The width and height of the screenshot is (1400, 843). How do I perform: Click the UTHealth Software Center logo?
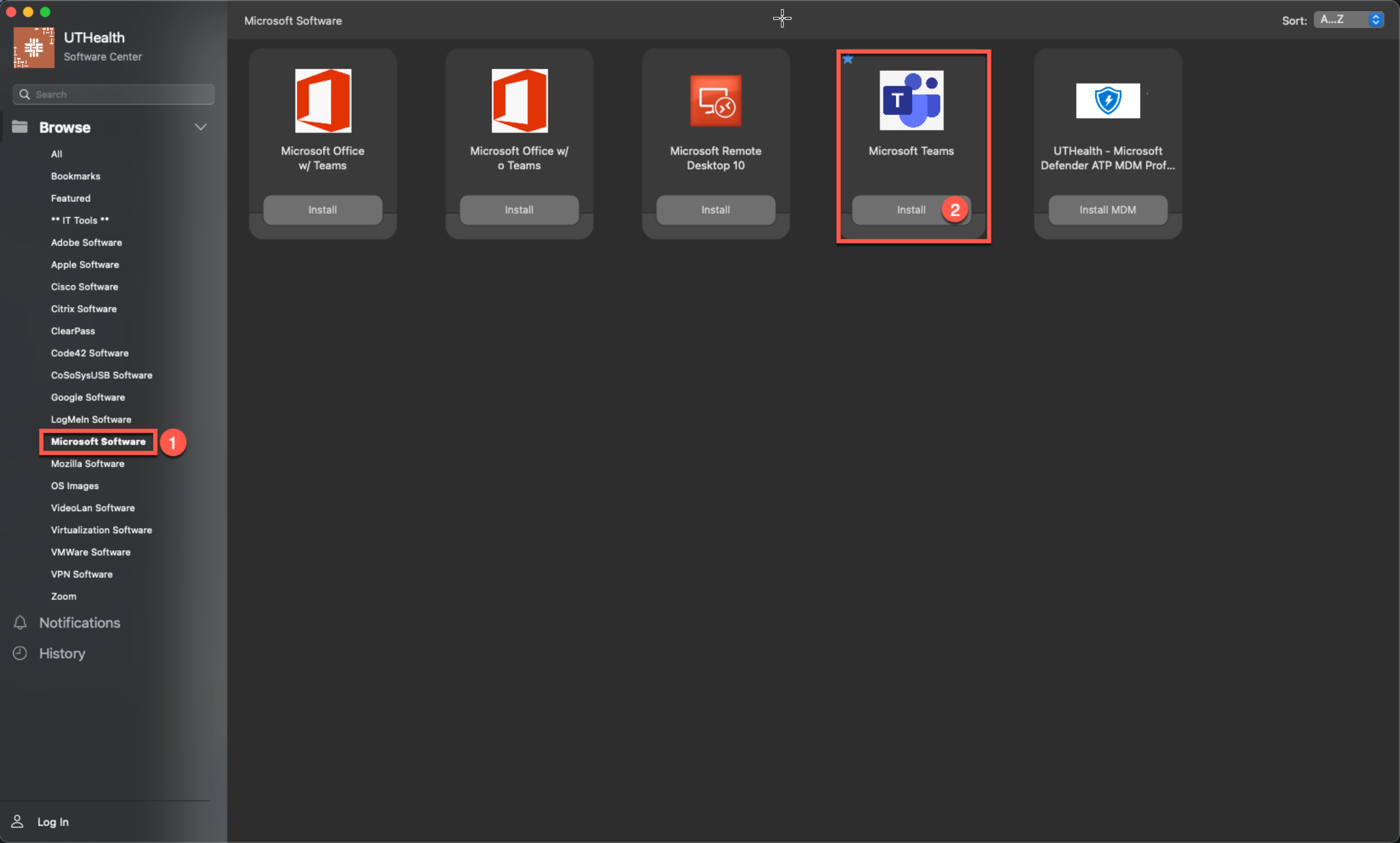click(x=34, y=47)
